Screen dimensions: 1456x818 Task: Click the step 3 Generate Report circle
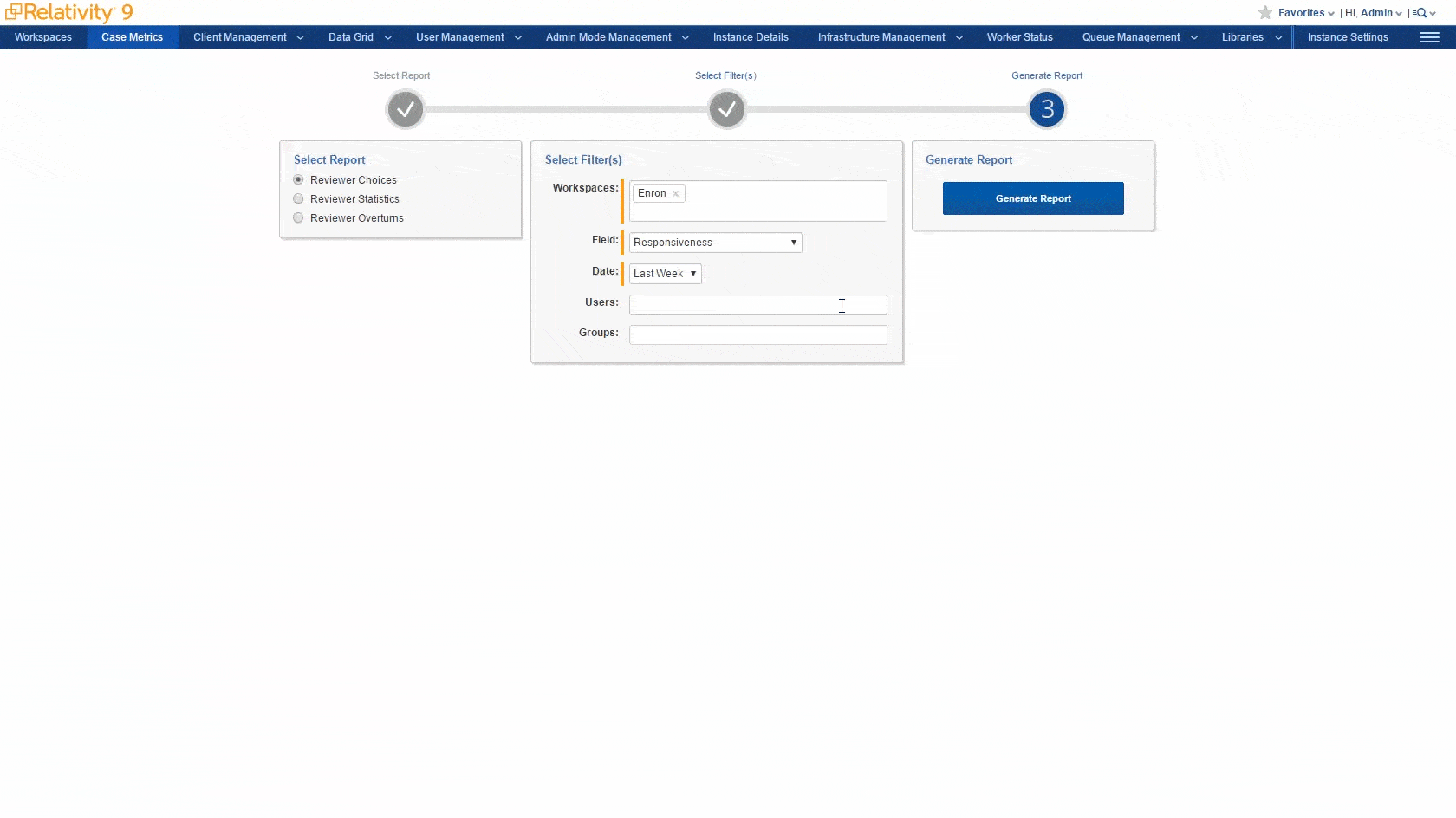pyautogui.click(x=1047, y=110)
